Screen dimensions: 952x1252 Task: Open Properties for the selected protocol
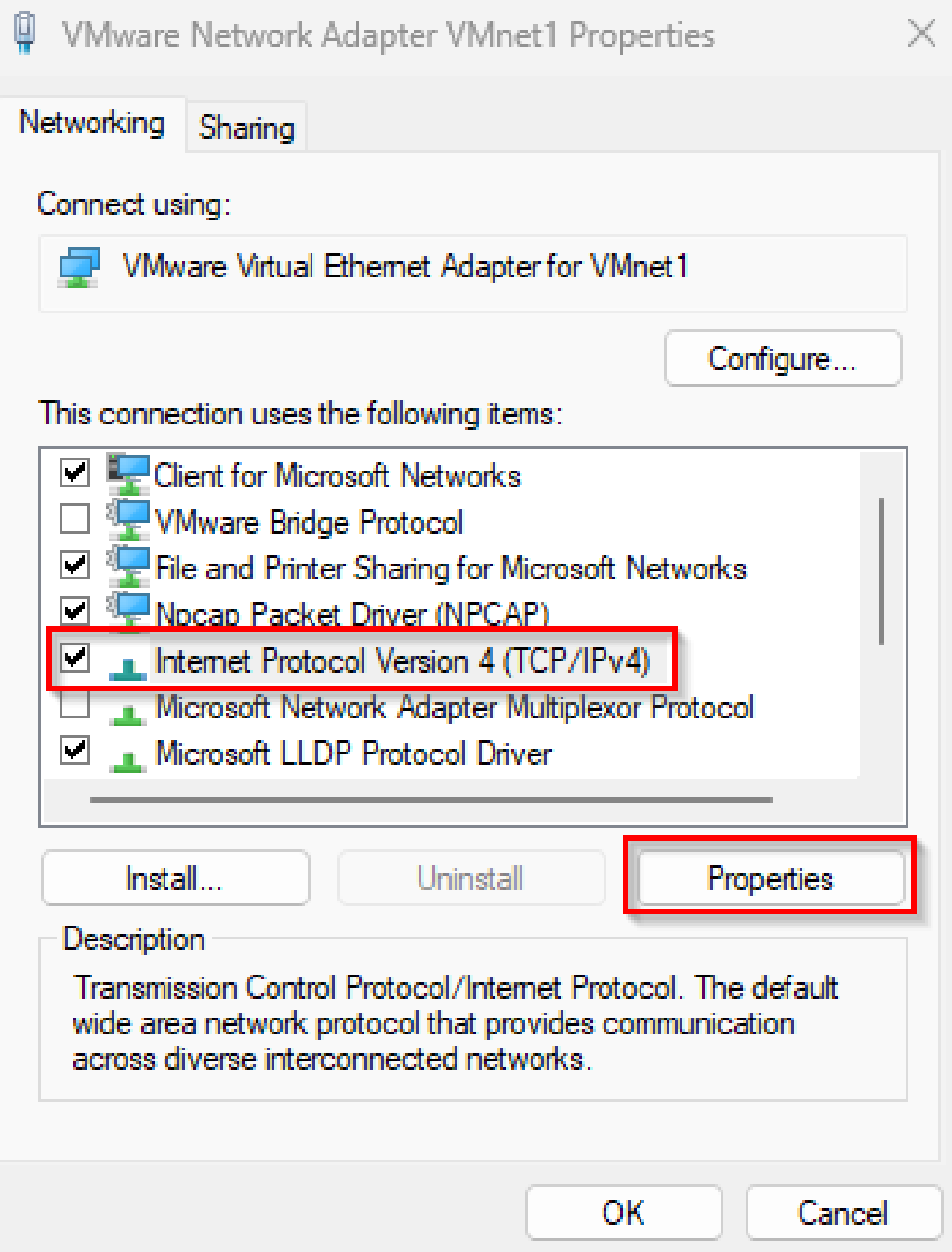(x=770, y=878)
